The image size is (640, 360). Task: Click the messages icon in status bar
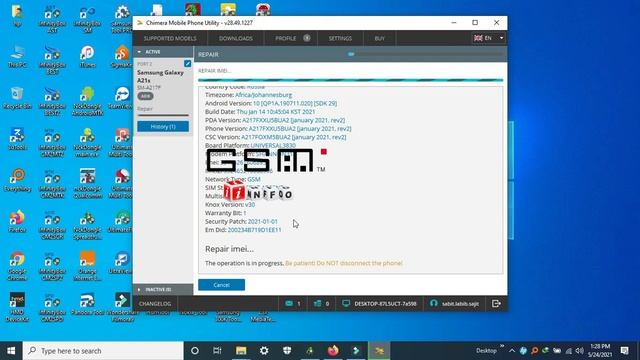pyautogui.click(x=289, y=303)
